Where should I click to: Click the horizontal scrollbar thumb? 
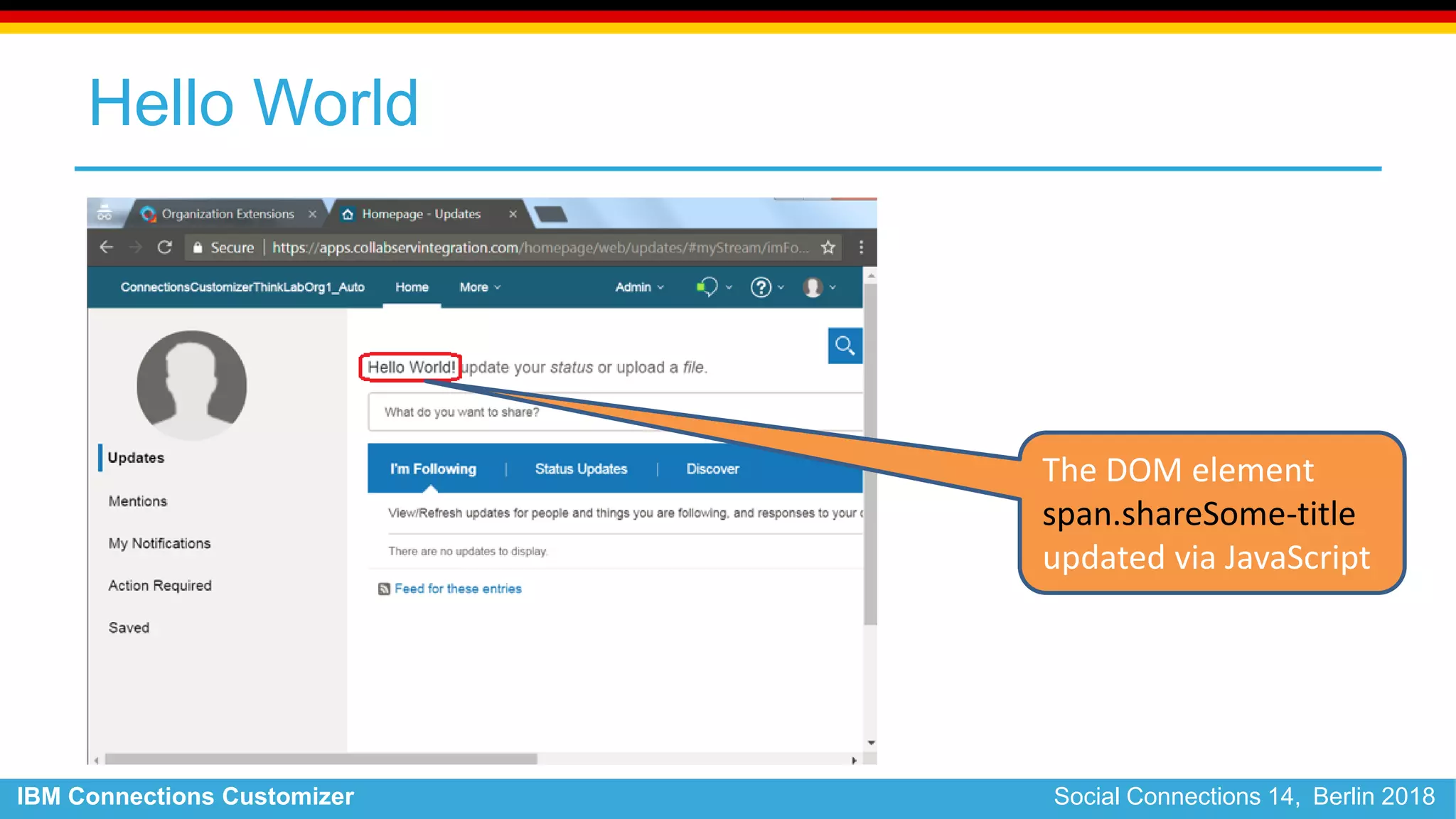click(x=321, y=759)
